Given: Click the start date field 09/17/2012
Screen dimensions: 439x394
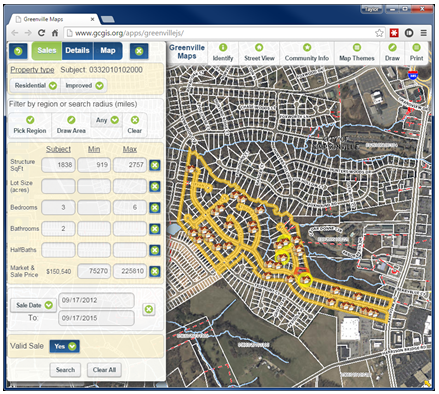Looking at the screenshot, I should click(x=96, y=300).
